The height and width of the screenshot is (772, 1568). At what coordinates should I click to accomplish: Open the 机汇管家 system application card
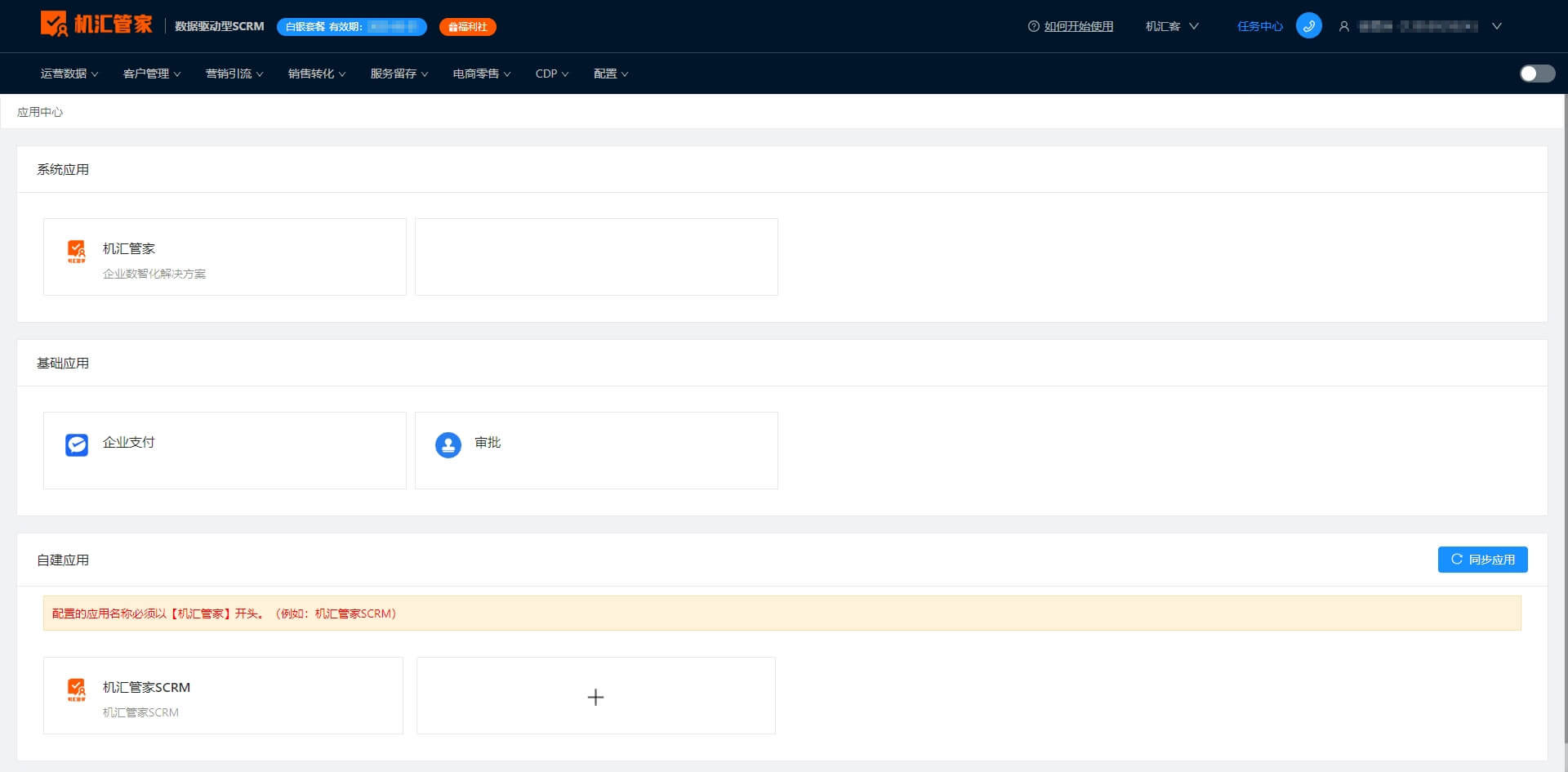coord(225,257)
